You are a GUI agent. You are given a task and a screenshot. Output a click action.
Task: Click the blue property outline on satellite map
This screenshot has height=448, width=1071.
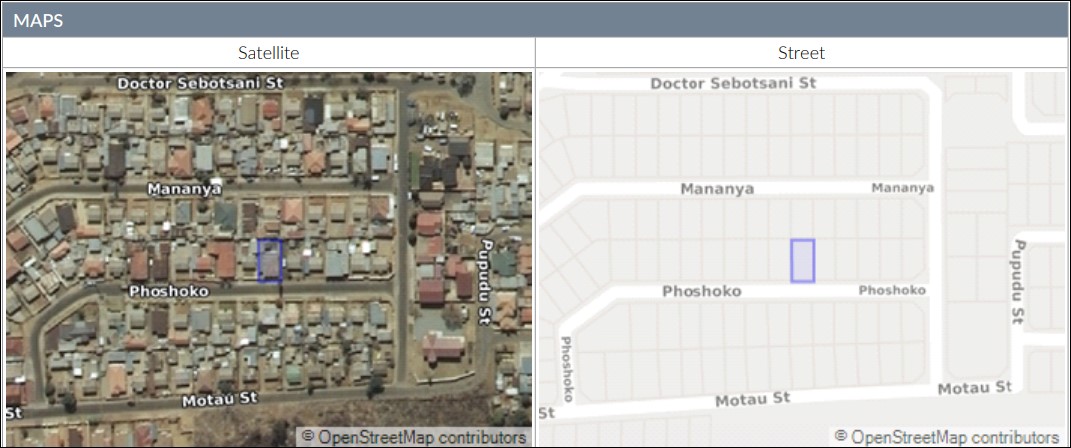coord(270,260)
